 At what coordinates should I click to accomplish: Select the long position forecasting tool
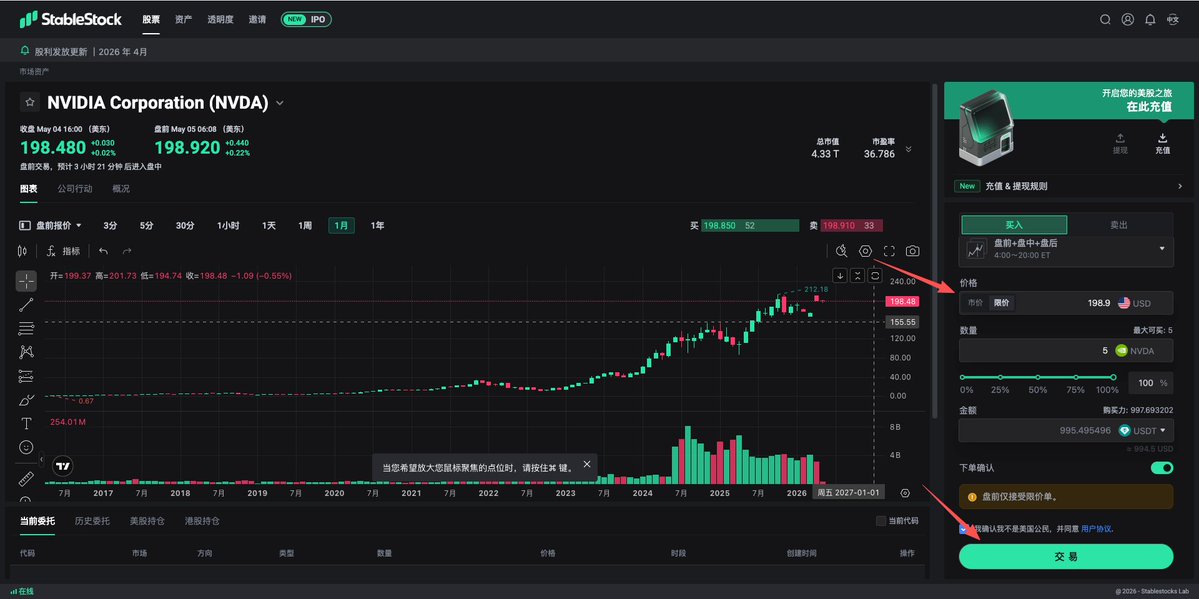tap(26, 376)
